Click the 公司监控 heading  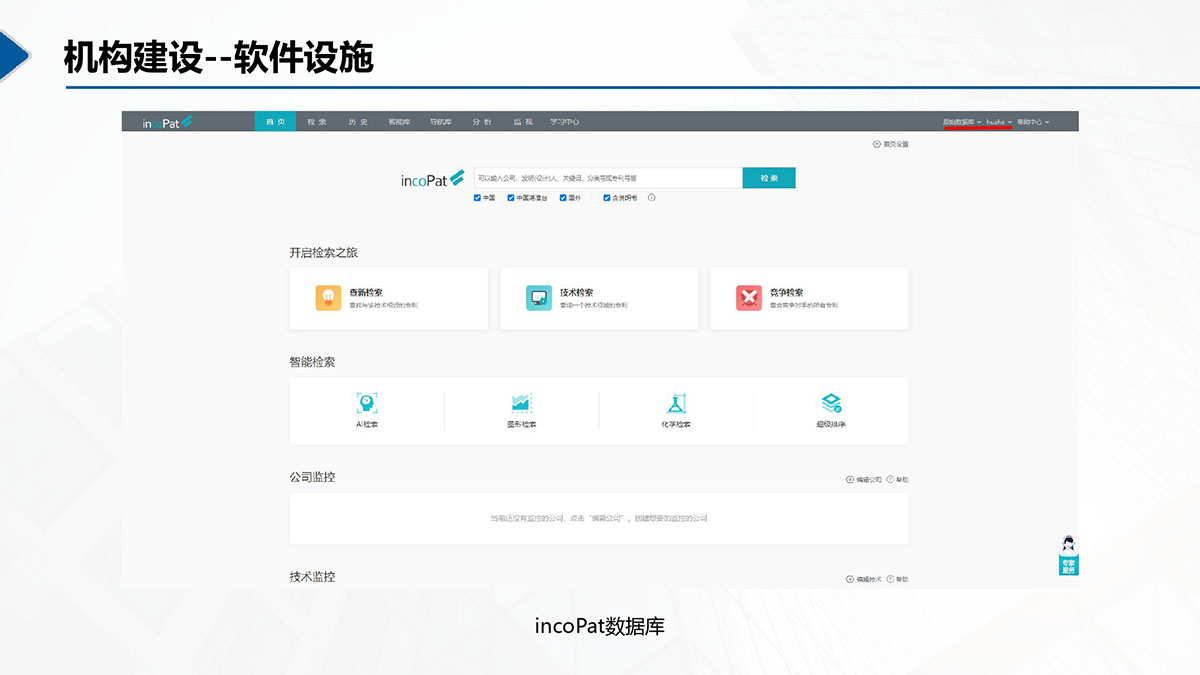pyautogui.click(x=312, y=477)
